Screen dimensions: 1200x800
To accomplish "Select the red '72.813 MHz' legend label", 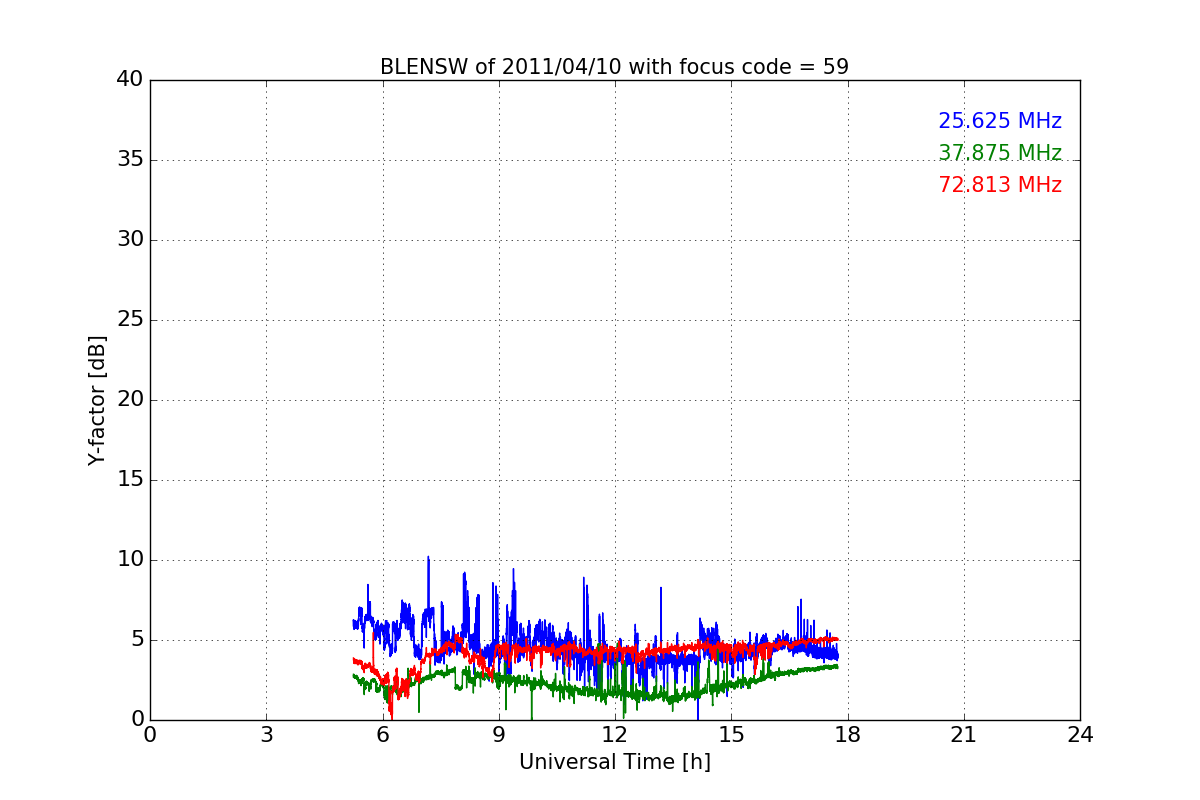I will [1000, 185].
